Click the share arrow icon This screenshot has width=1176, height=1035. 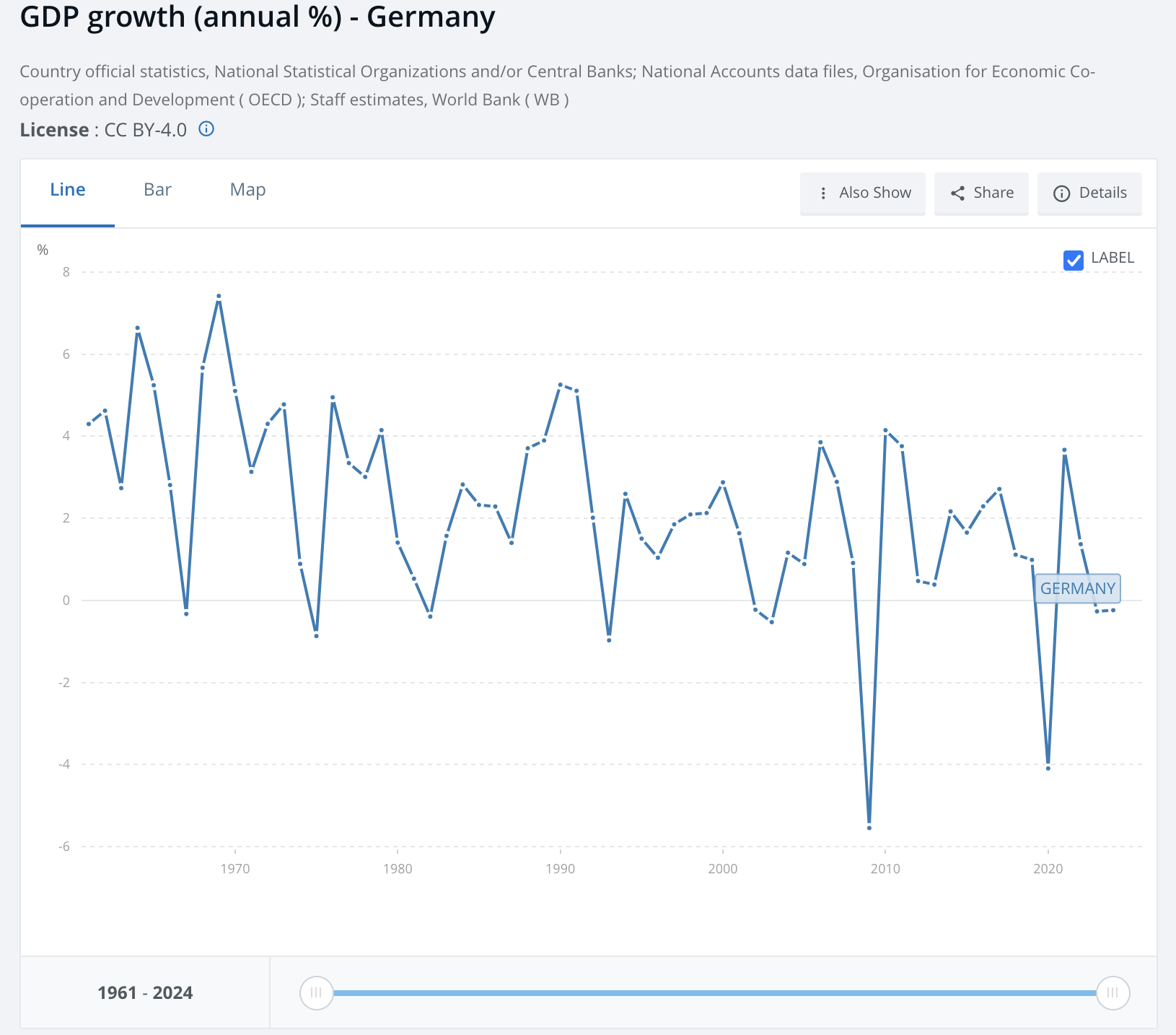(x=957, y=193)
